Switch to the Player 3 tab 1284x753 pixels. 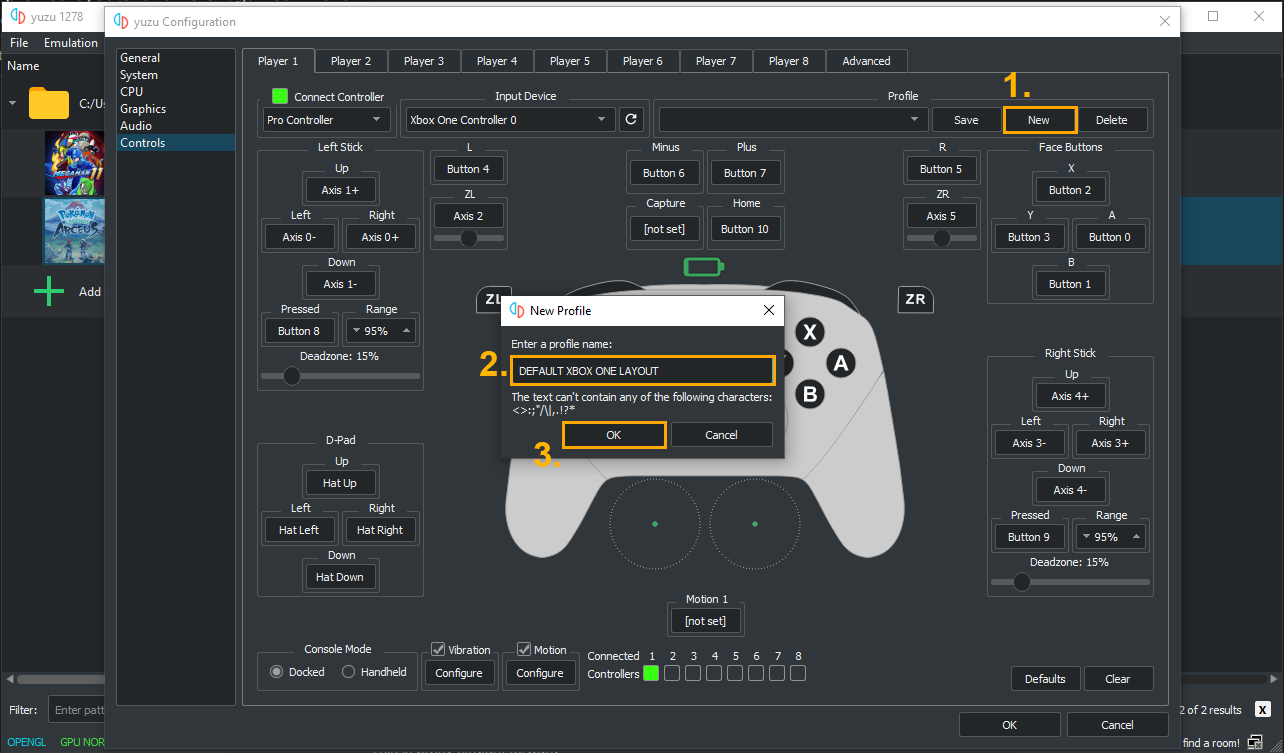pyautogui.click(x=424, y=61)
